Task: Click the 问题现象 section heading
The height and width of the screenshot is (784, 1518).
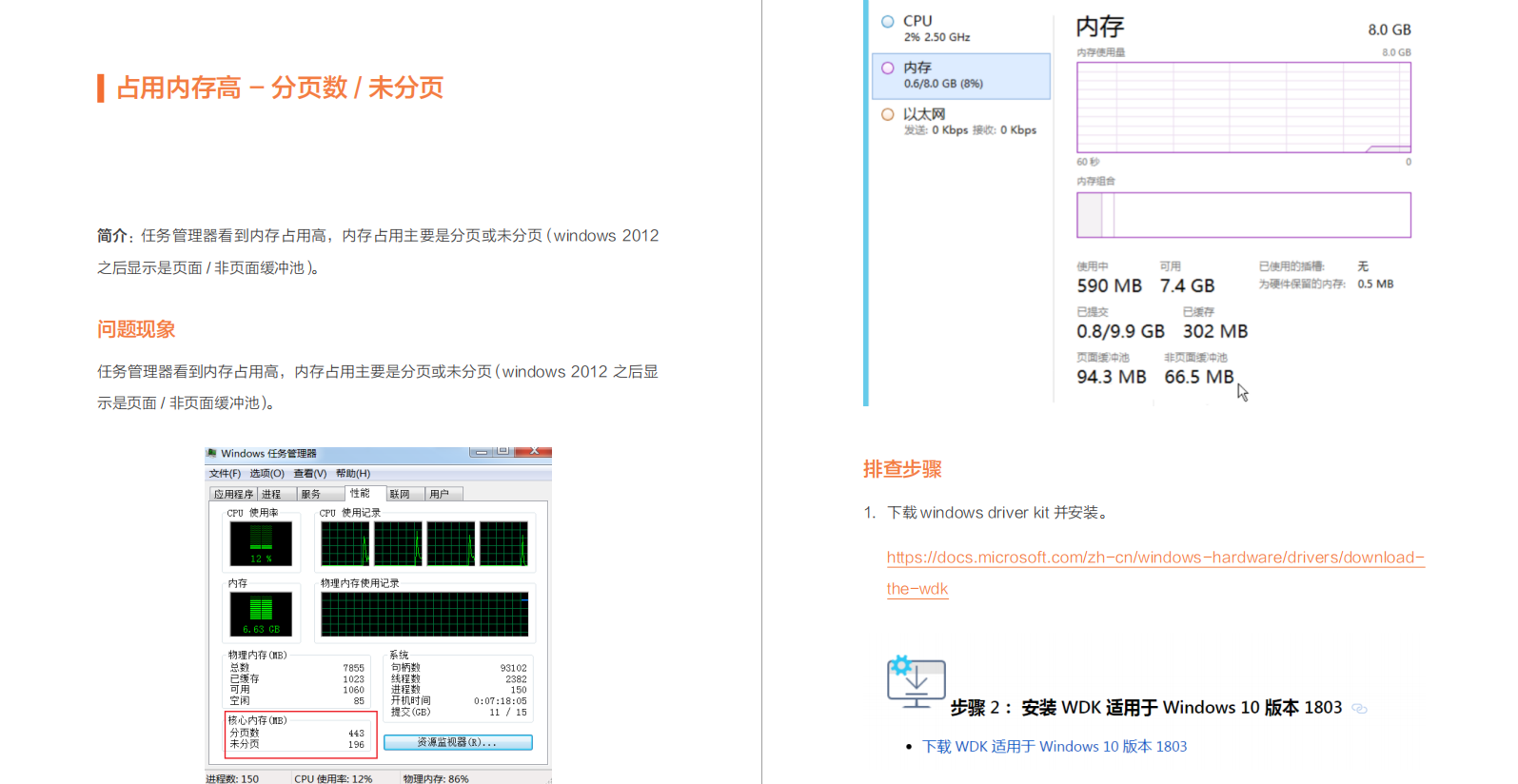Action: (x=136, y=329)
